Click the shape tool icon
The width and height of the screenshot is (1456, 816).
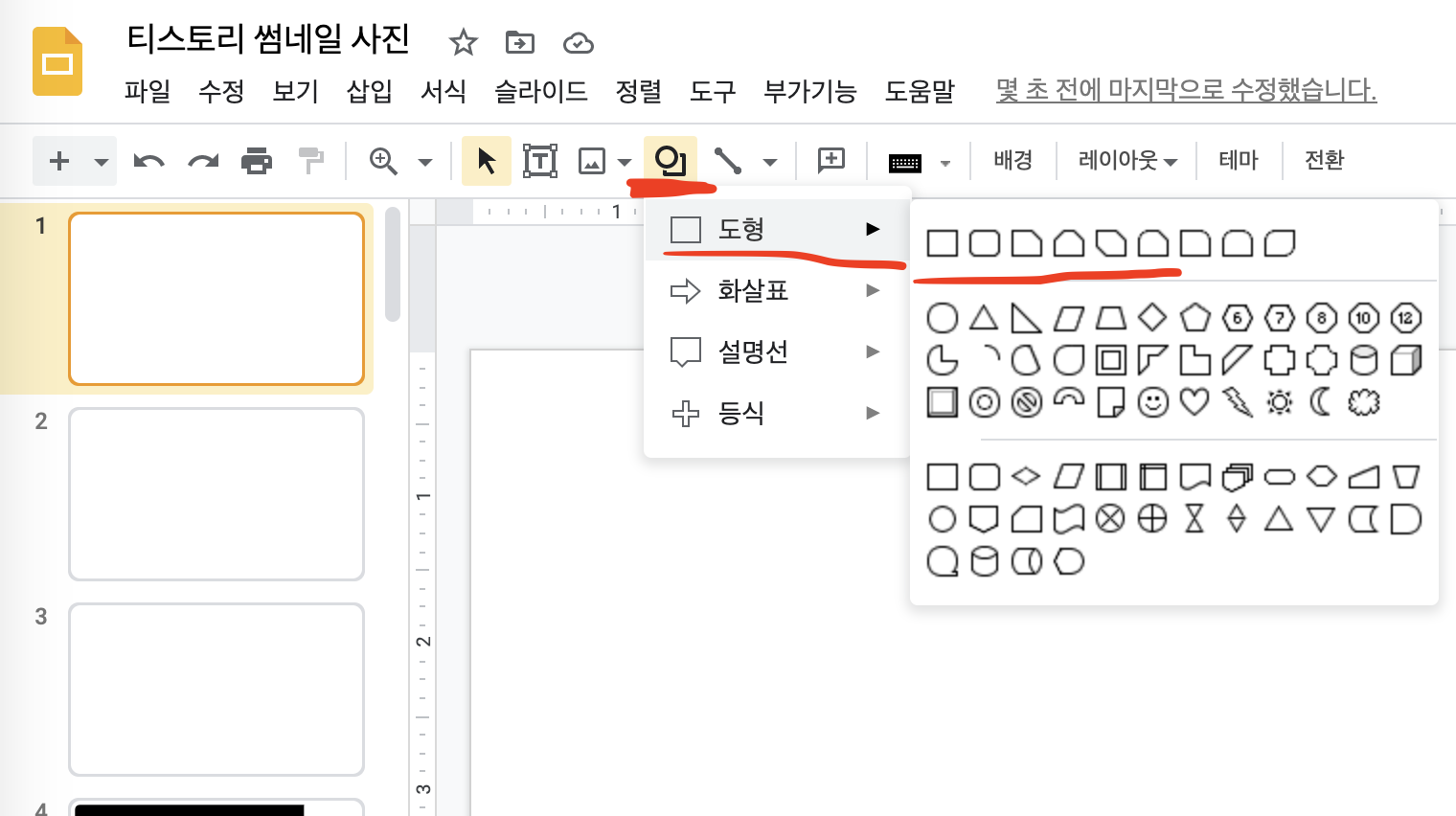[x=671, y=160]
